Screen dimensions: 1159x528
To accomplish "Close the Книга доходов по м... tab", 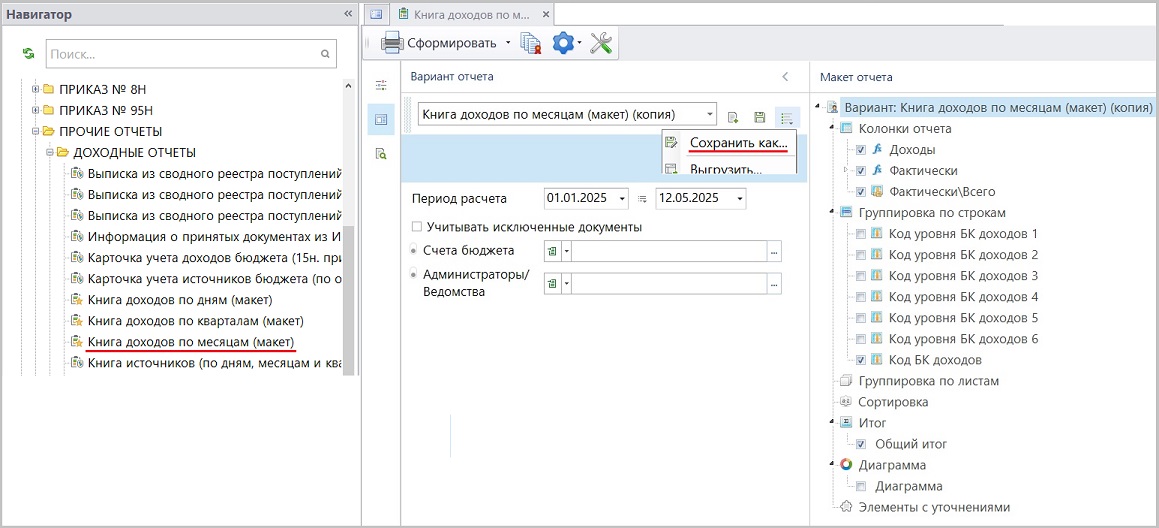I will click(546, 13).
